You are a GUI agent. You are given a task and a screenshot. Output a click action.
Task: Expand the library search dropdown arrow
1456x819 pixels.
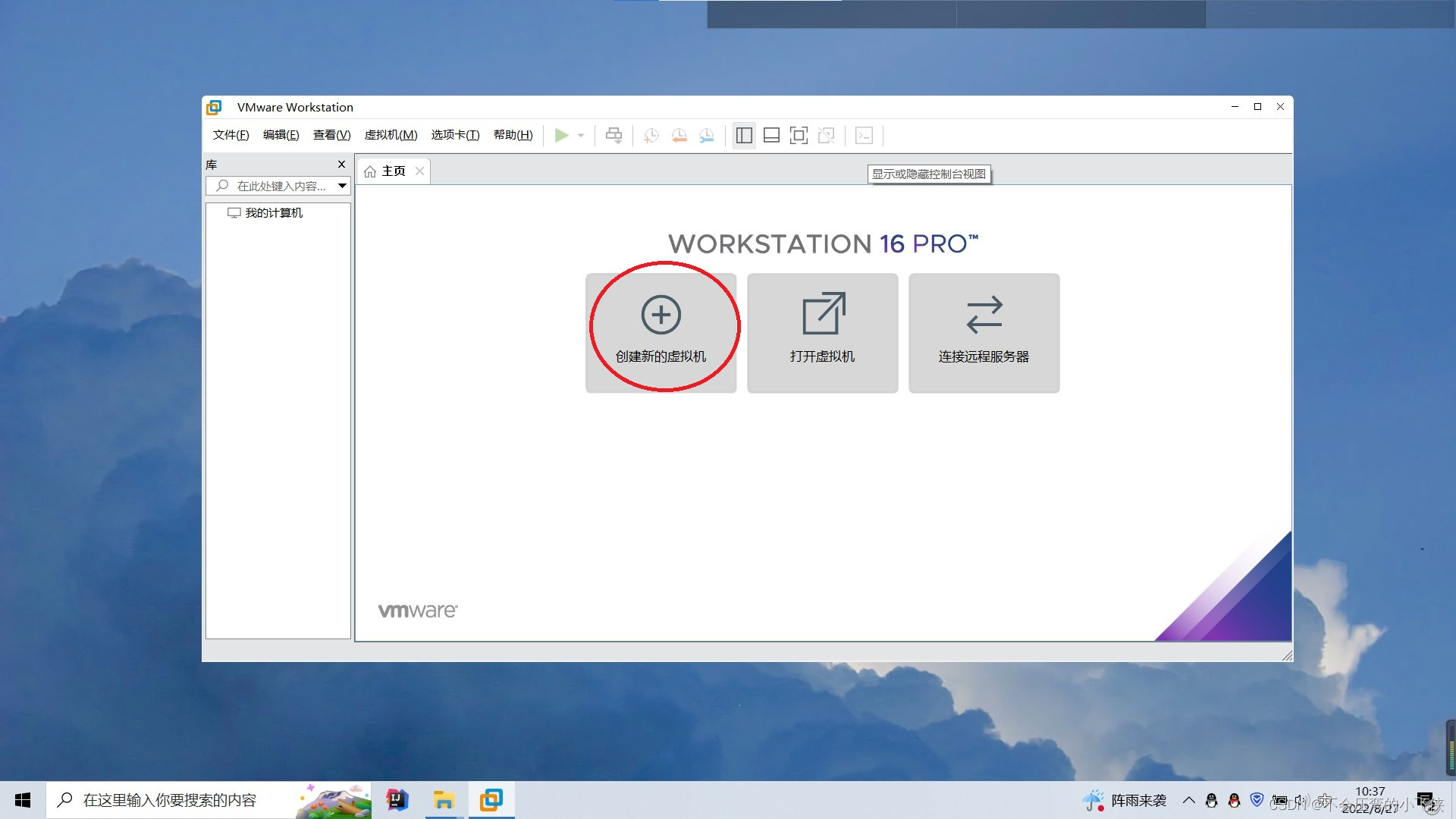click(342, 186)
